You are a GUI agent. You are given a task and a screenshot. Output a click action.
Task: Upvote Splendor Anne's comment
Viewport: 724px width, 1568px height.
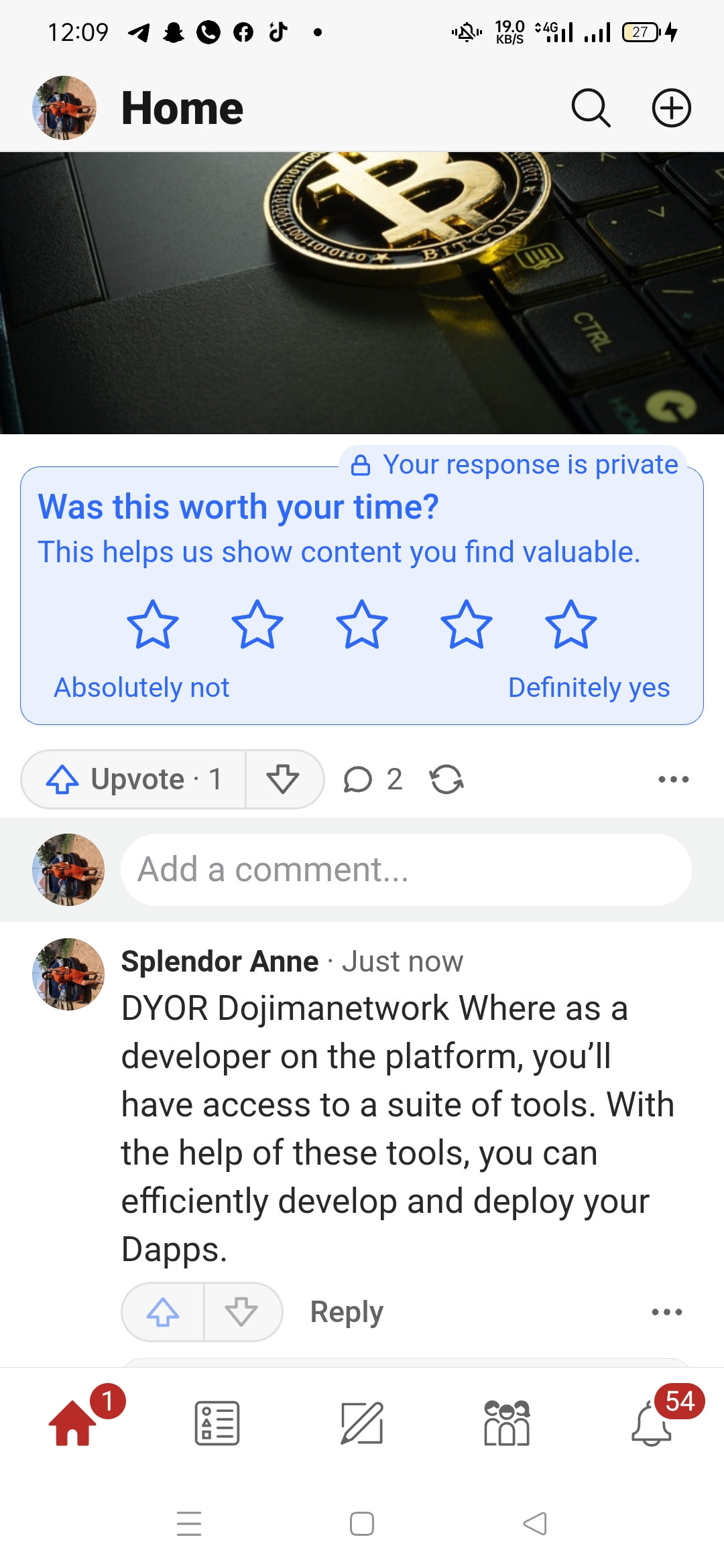(163, 1312)
